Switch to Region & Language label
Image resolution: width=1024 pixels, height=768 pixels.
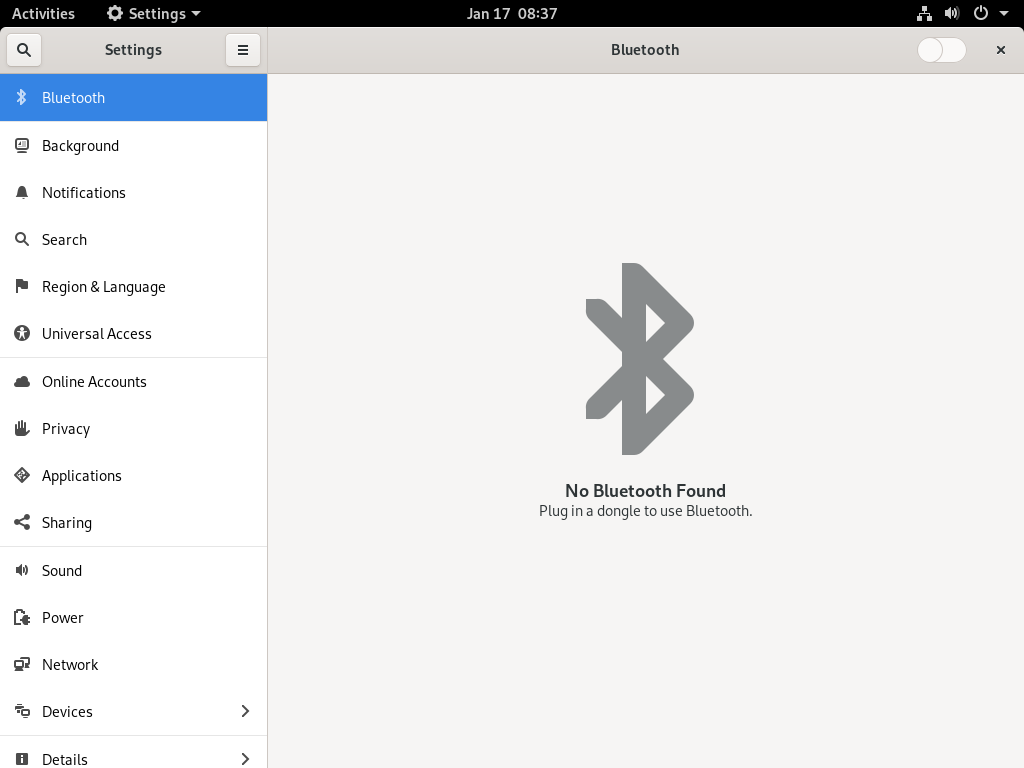click(104, 287)
